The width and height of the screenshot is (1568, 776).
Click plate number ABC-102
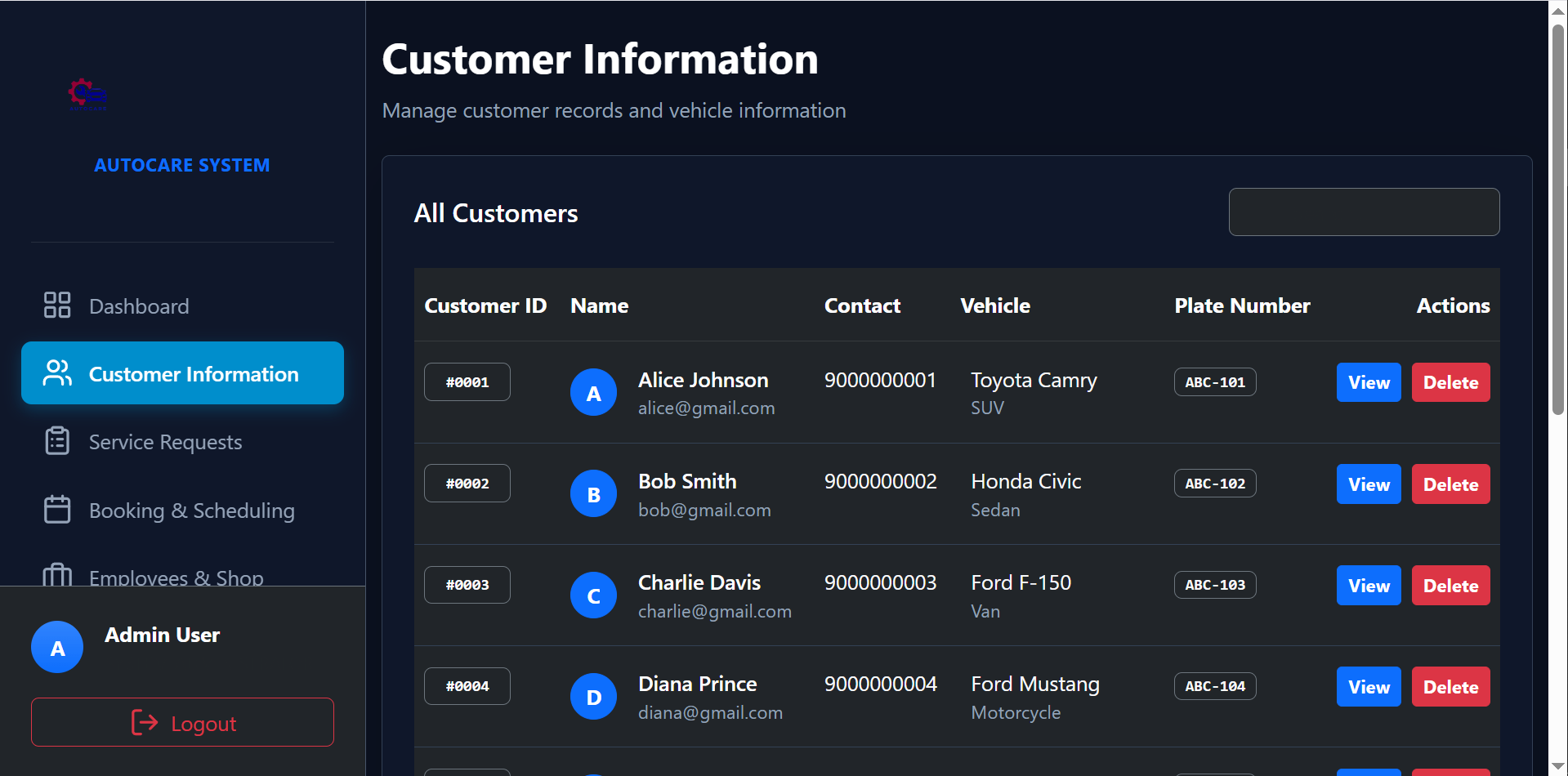[1215, 484]
